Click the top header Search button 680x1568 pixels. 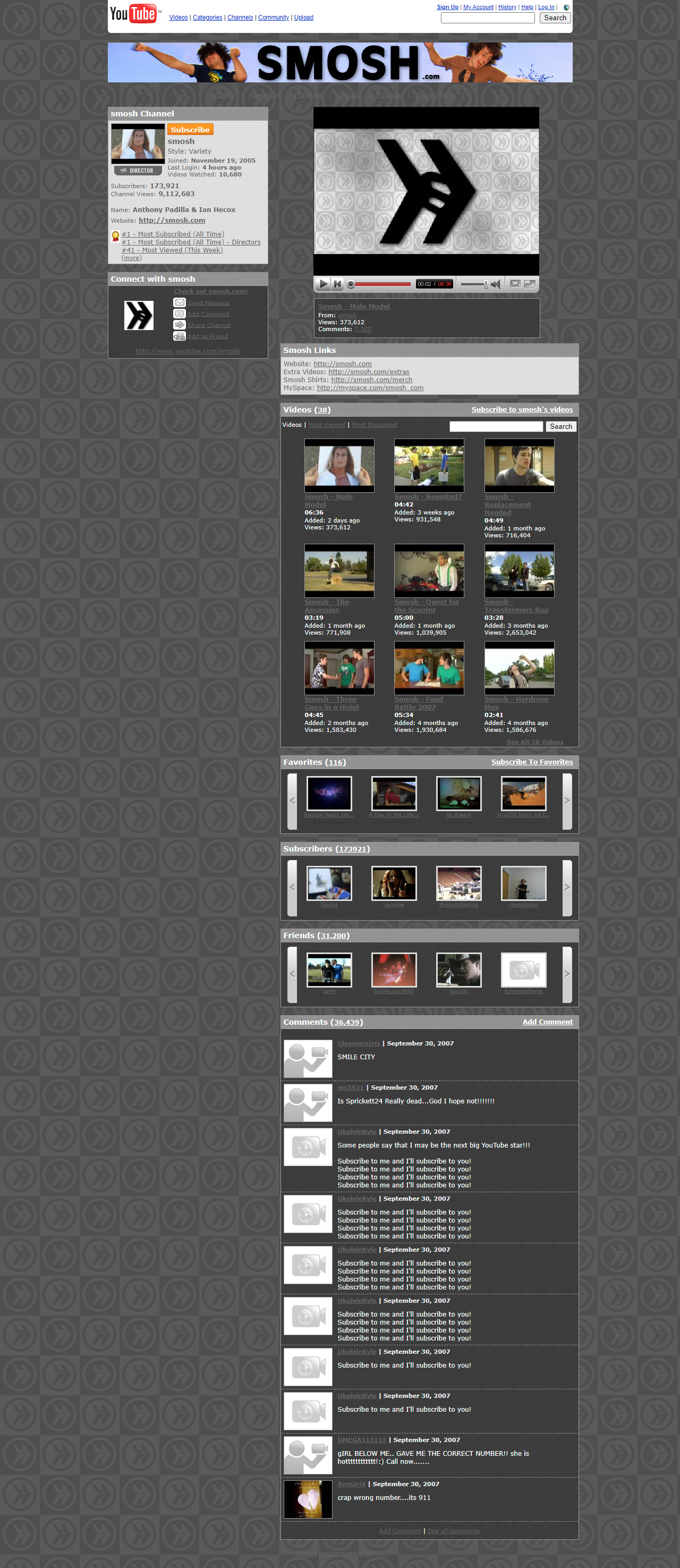pos(555,18)
